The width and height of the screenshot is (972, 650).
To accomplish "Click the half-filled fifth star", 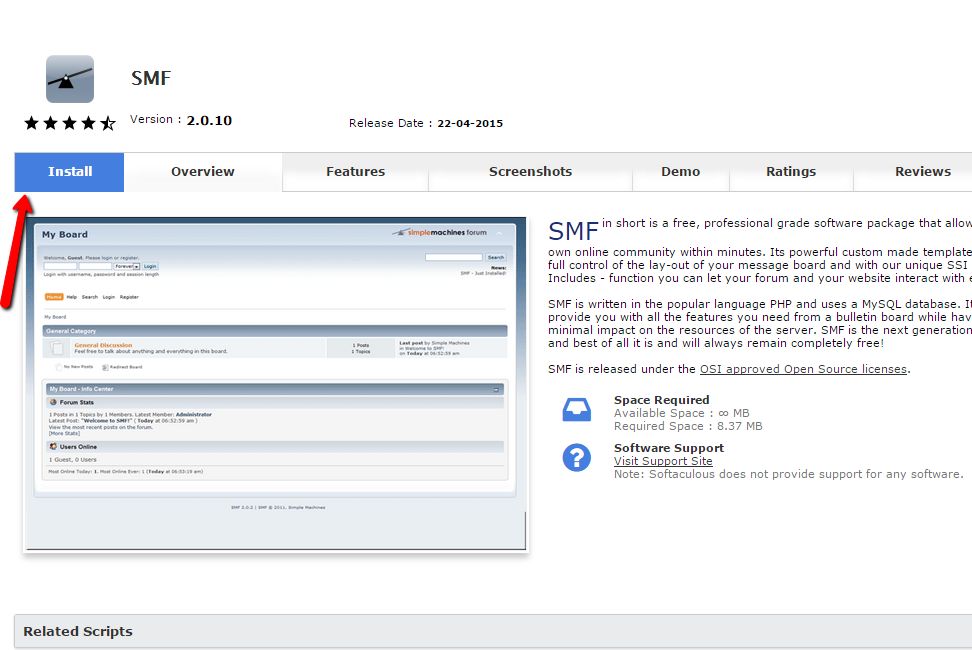I will [110, 123].
